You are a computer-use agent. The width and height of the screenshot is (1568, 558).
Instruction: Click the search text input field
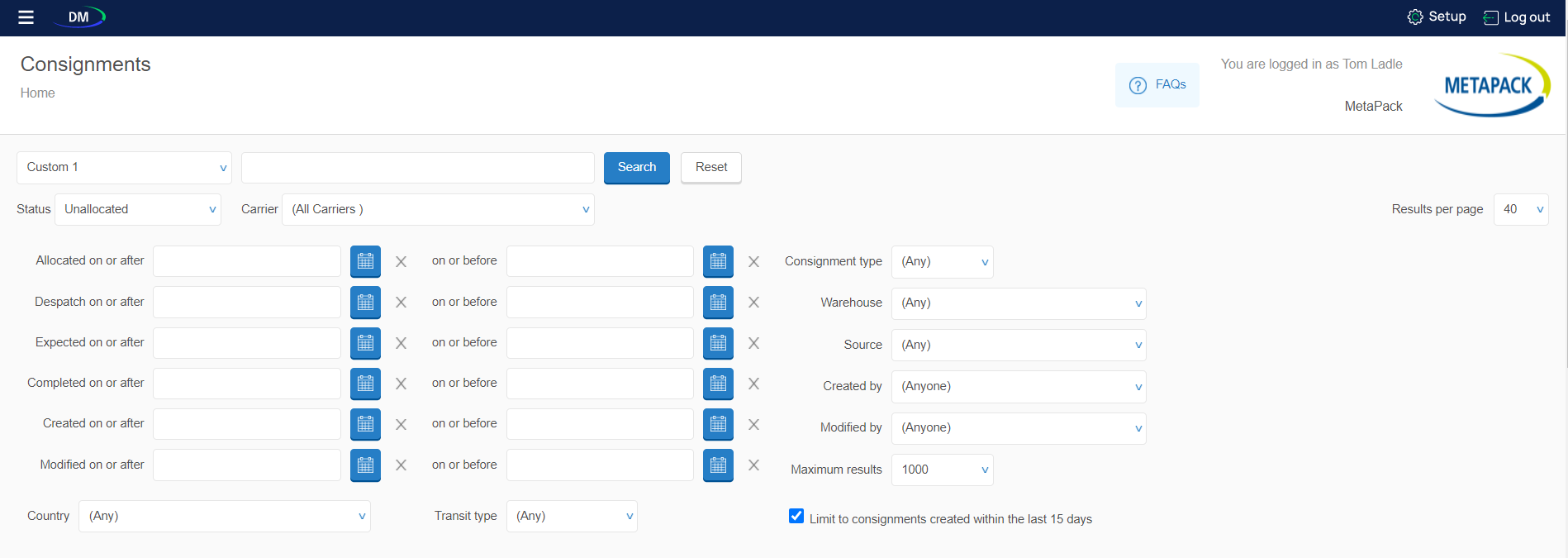[x=417, y=168]
